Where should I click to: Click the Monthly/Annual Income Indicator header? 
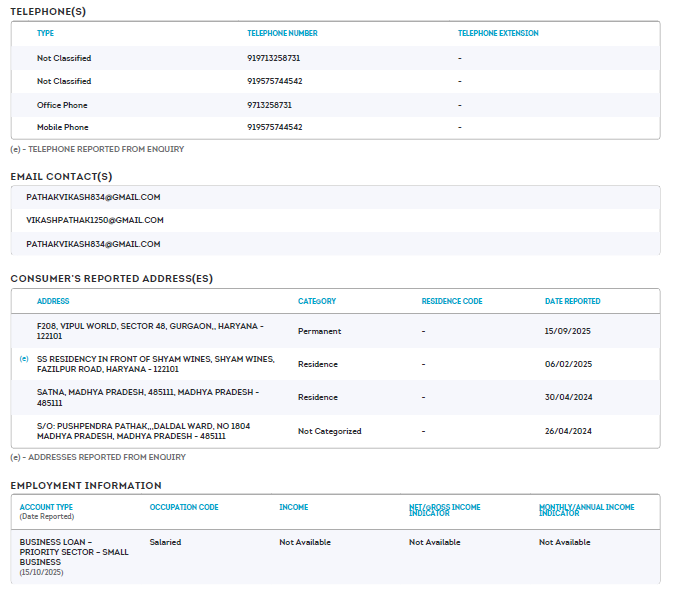click(x=586, y=510)
